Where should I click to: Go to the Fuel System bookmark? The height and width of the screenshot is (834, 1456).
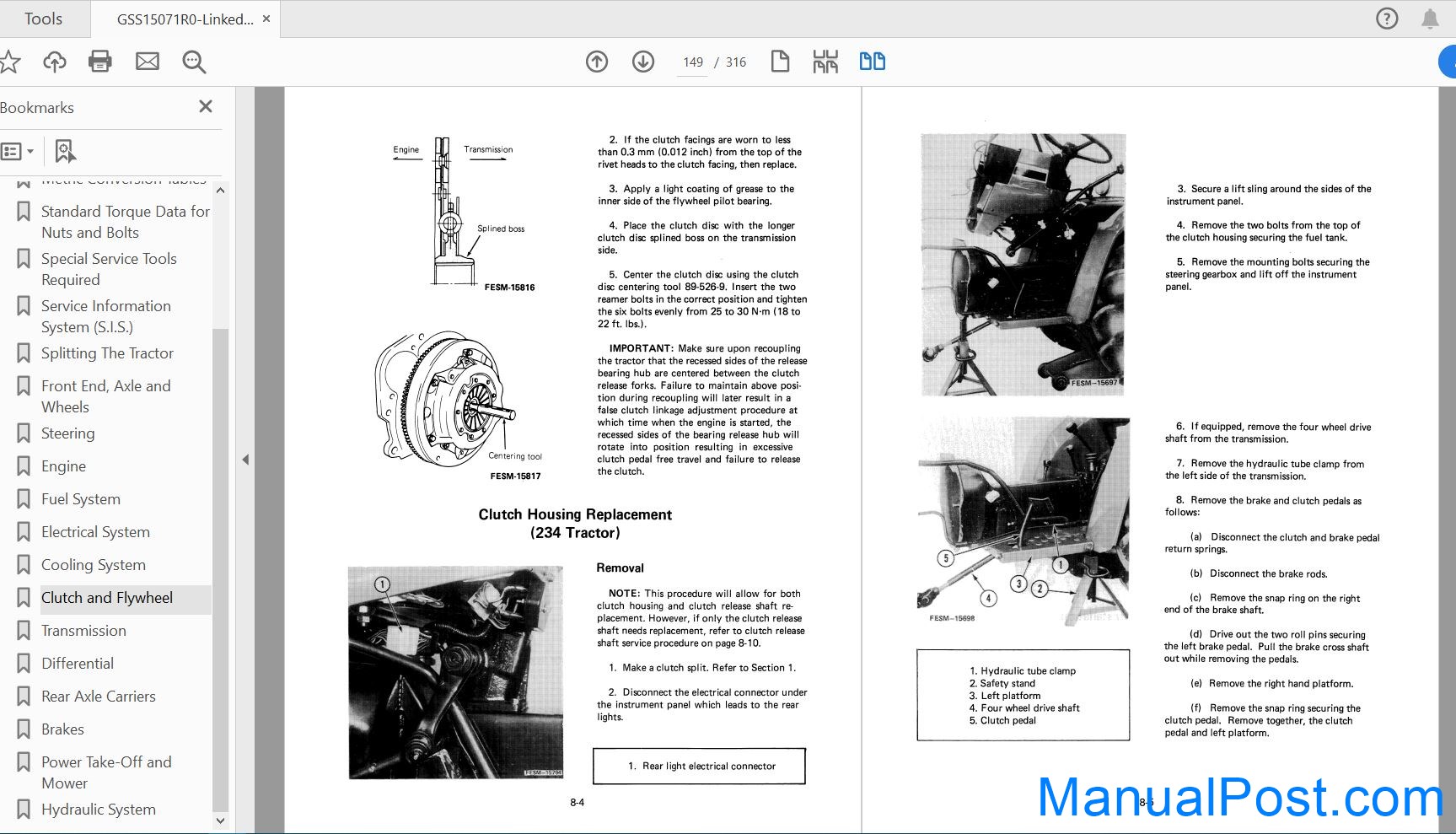click(81, 499)
